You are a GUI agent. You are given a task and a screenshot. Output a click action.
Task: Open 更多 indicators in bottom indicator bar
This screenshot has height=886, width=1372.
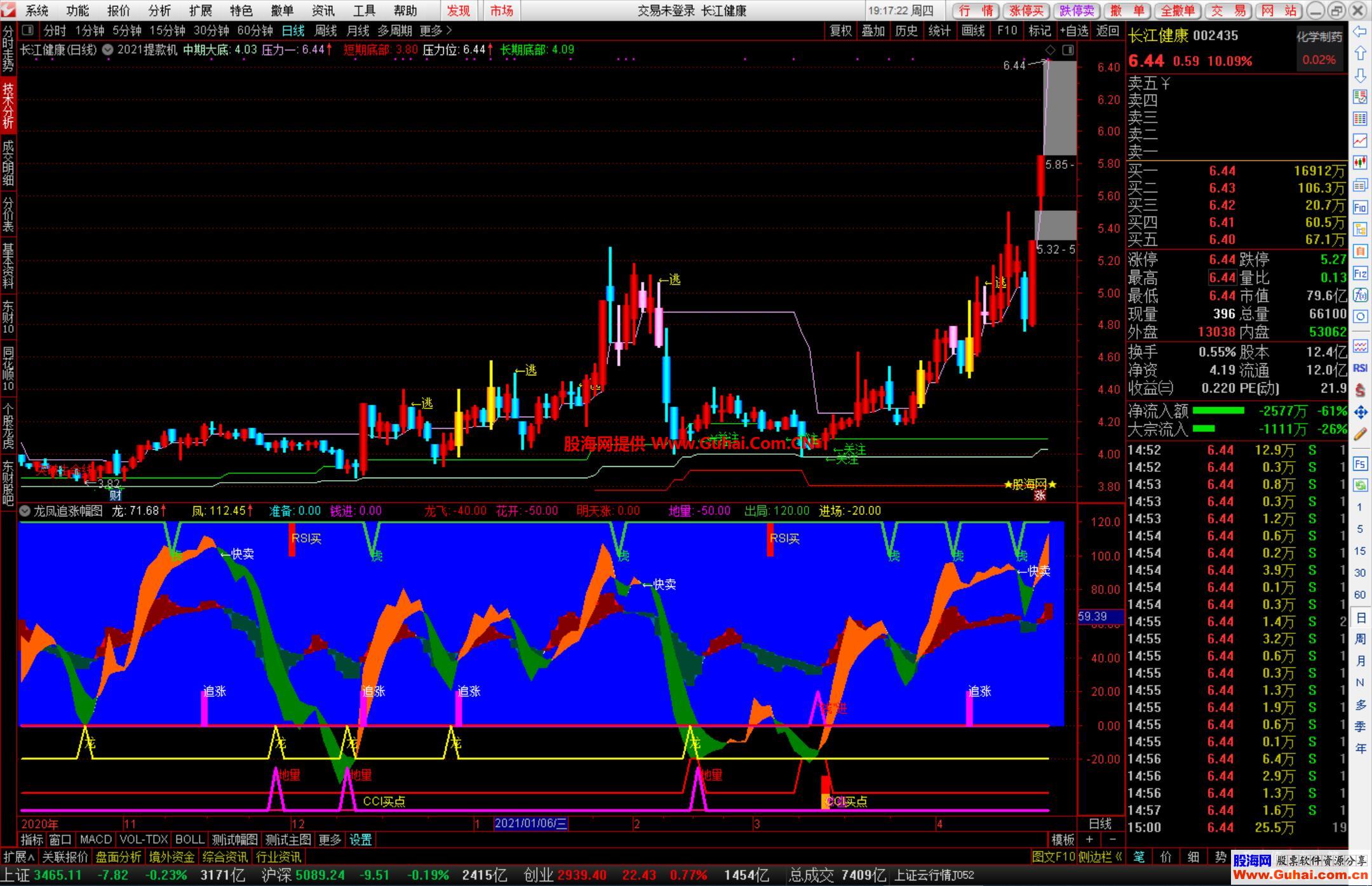pos(330,840)
